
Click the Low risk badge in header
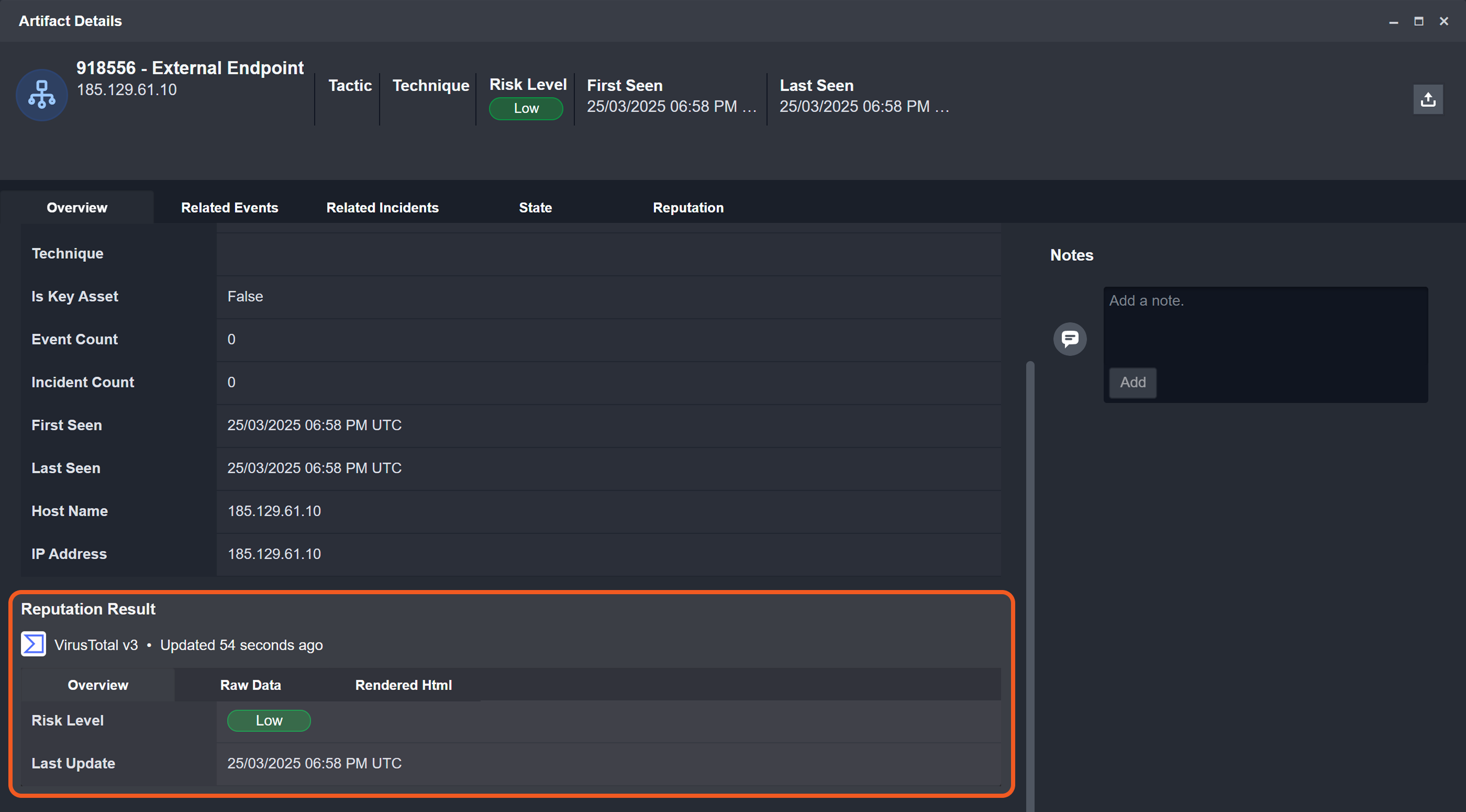click(525, 108)
